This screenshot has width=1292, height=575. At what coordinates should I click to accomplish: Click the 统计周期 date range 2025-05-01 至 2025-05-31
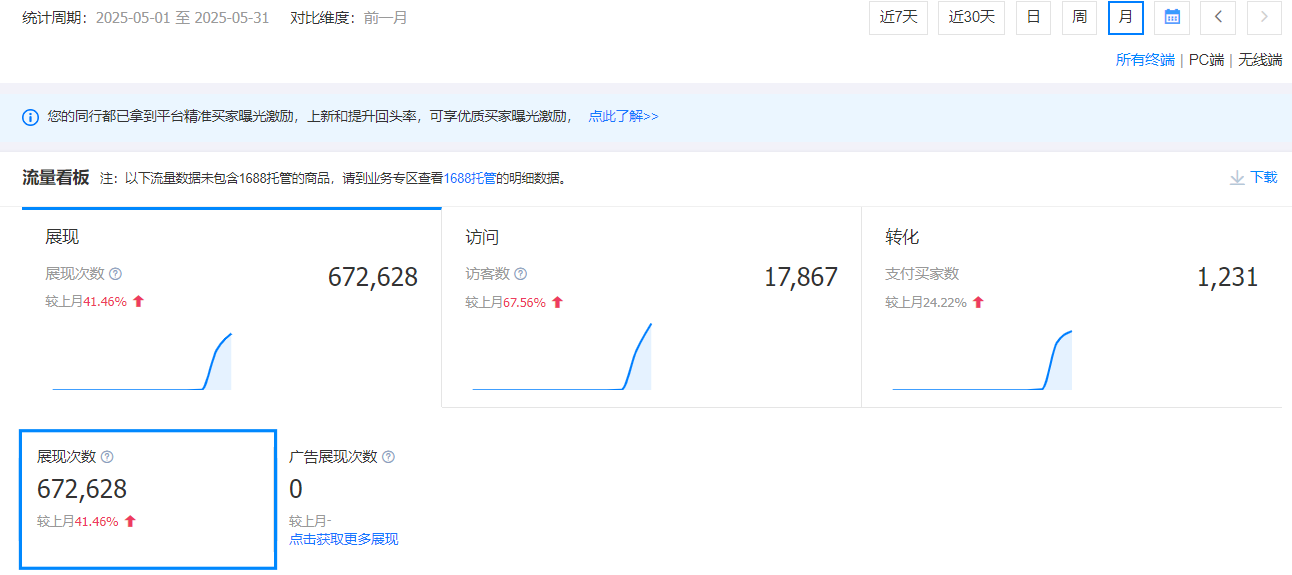coord(182,18)
